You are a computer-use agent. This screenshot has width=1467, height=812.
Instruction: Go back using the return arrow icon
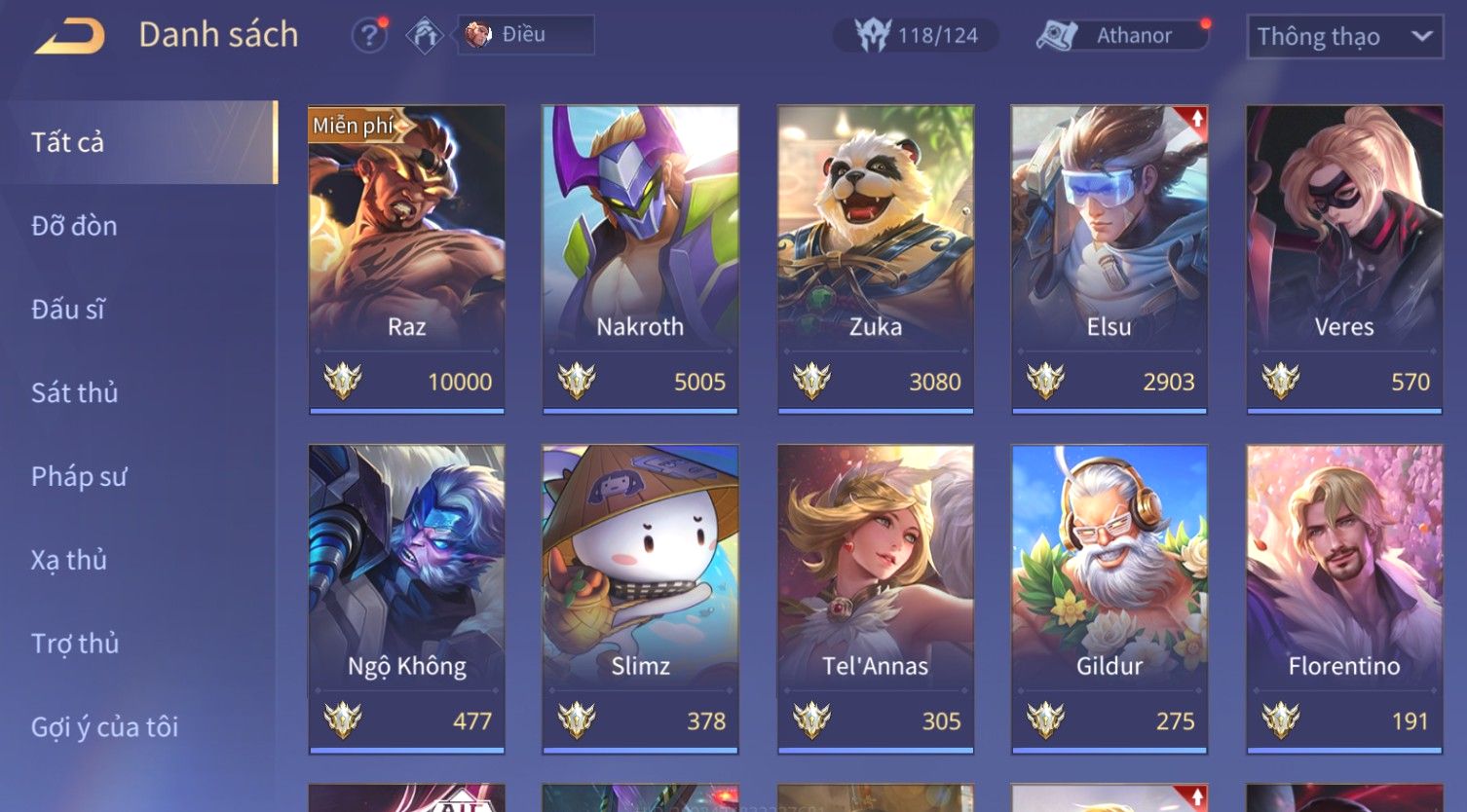[70, 36]
